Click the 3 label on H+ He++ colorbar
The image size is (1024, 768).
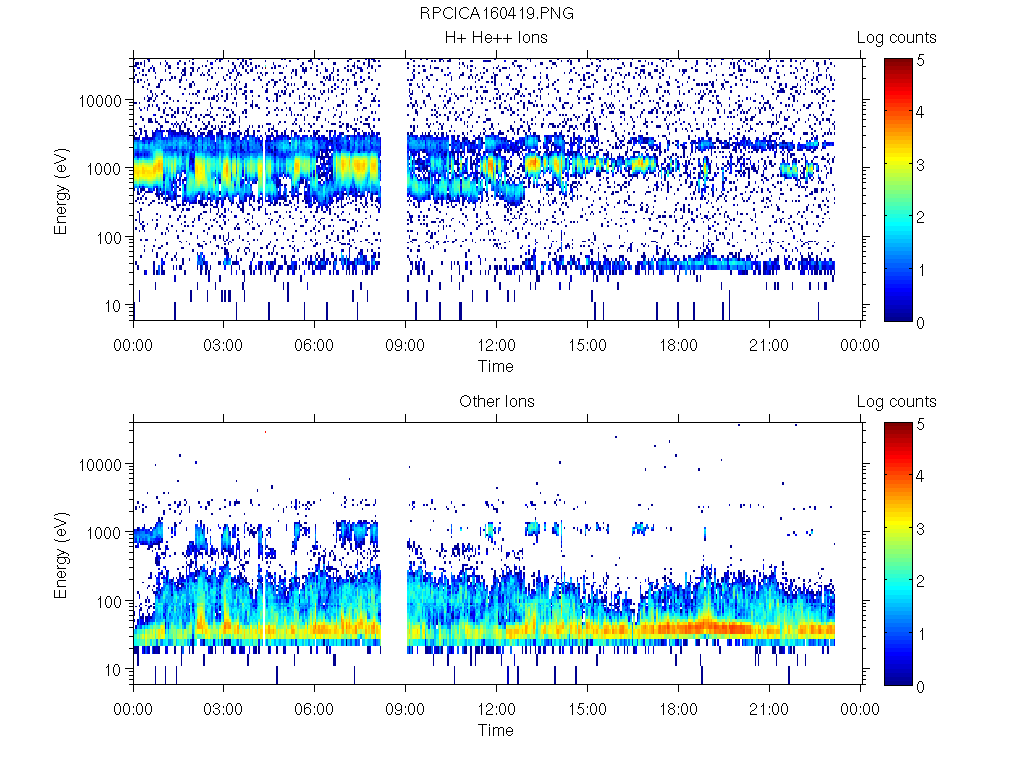[920, 165]
